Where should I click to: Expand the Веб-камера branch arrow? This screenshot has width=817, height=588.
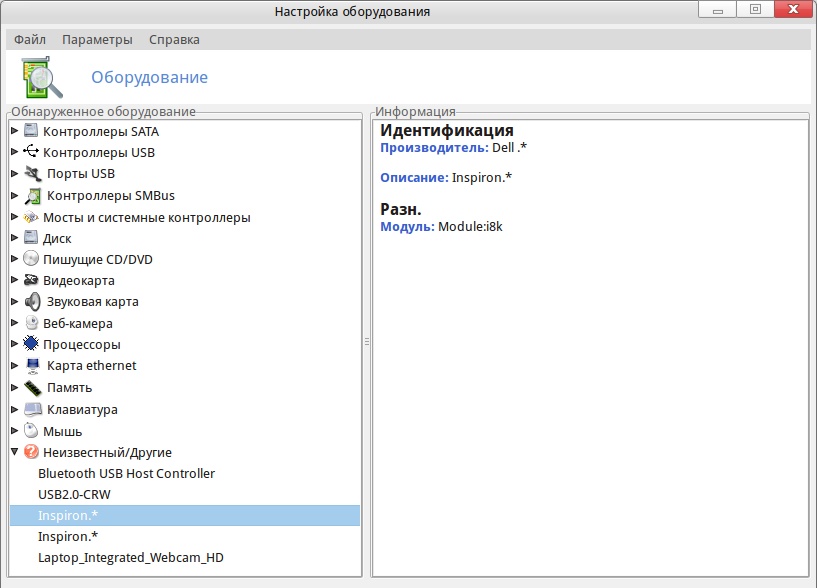click(15, 323)
